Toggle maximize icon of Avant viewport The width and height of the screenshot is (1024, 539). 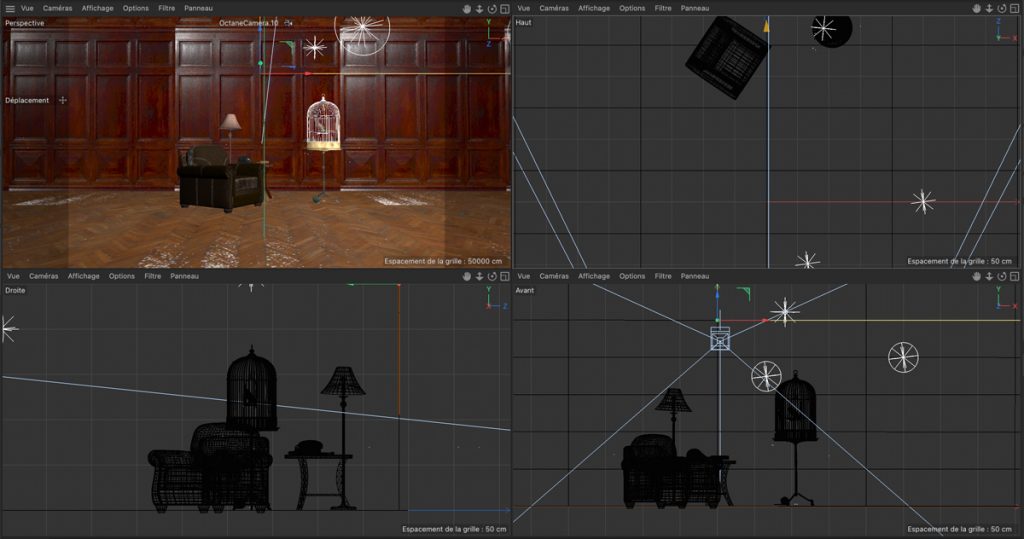pyautogui.click(x=1014, y=276)
